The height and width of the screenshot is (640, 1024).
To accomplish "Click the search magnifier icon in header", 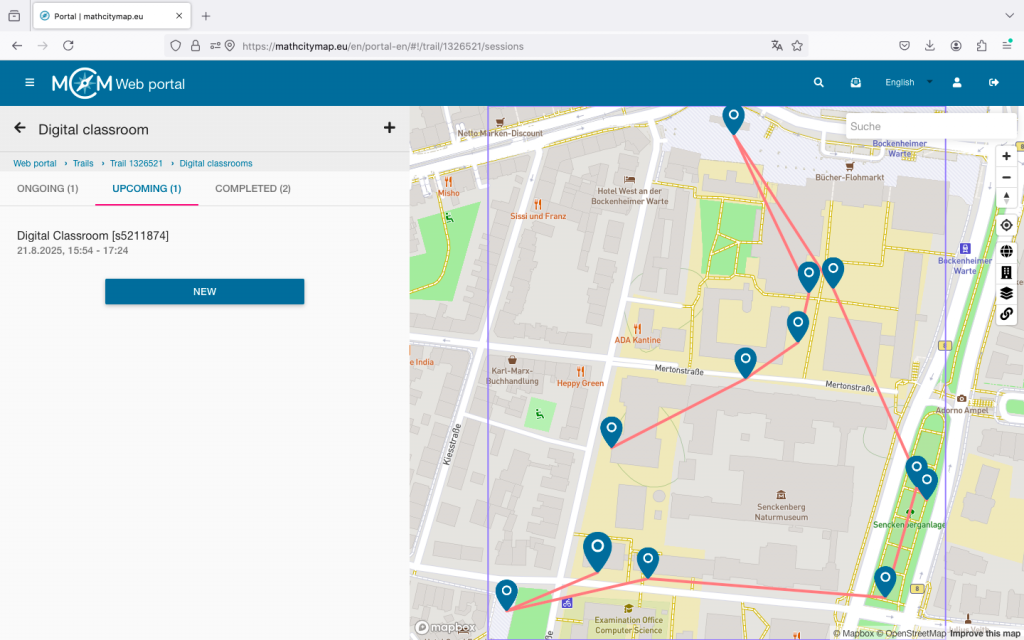I will pos(819,83).
